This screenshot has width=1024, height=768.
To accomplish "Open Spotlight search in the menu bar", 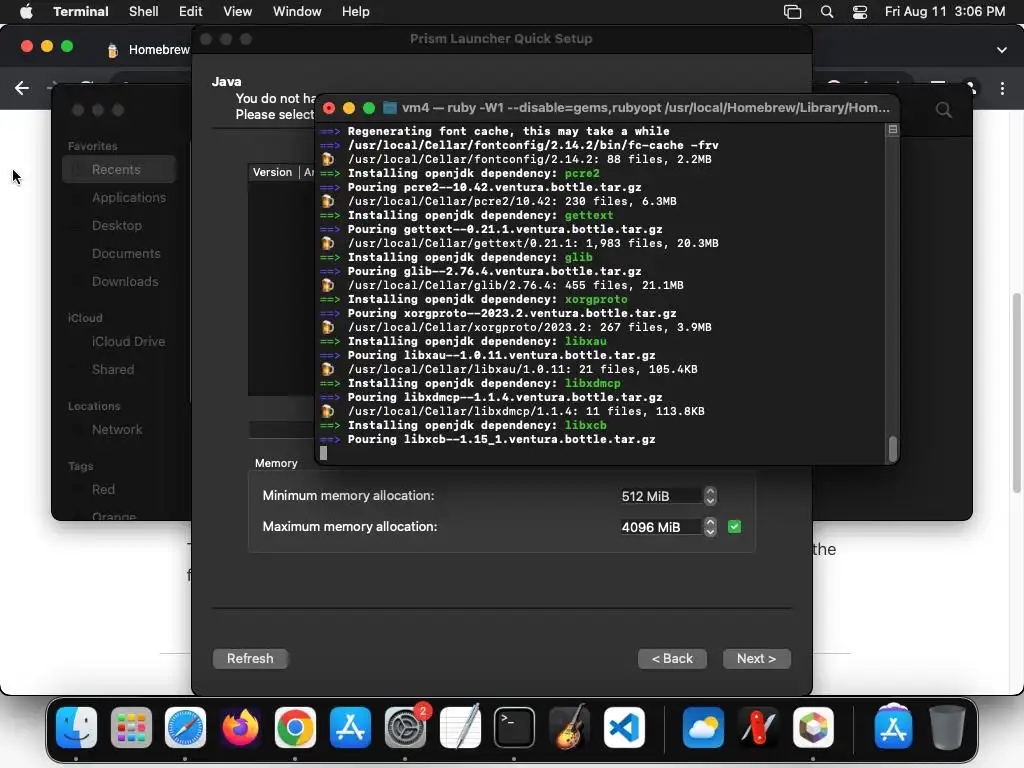I will click(827, 12).
